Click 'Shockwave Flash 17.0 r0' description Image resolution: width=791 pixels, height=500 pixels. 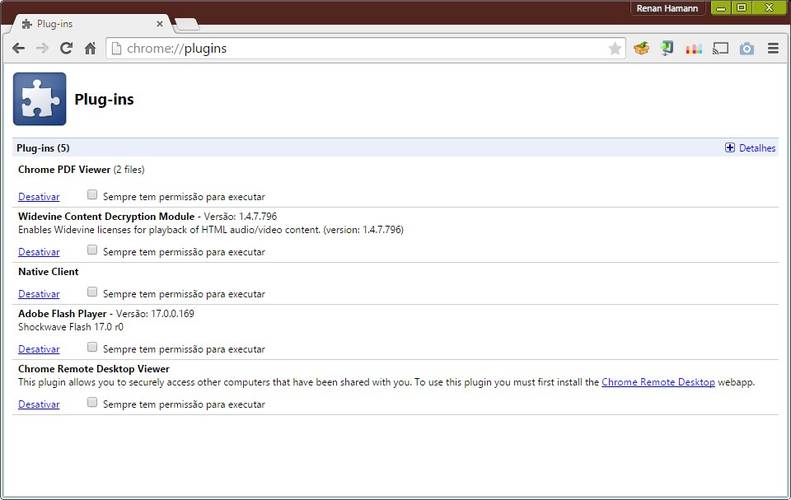click(71, 327)
